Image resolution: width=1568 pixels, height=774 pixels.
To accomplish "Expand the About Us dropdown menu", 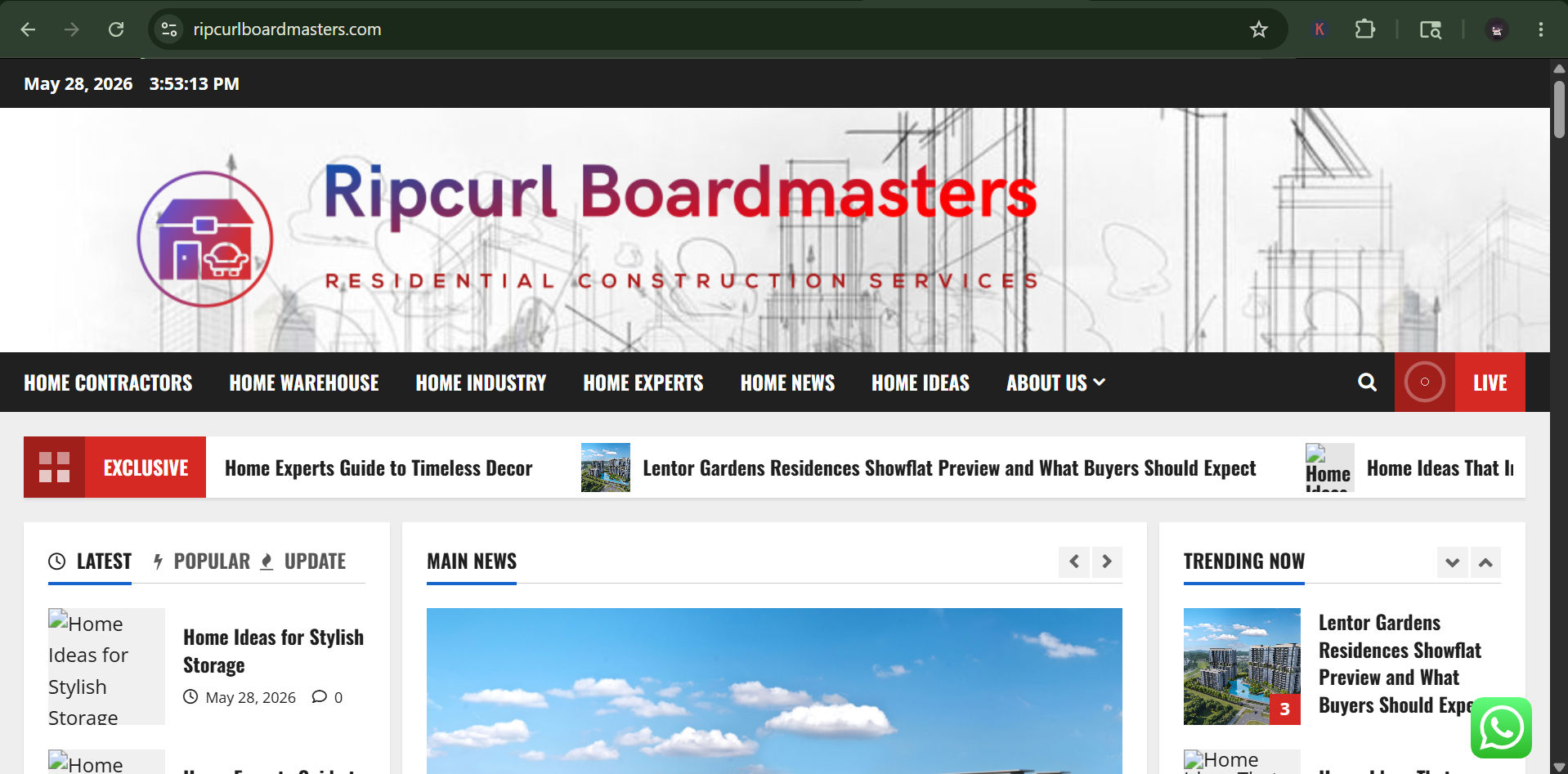I will pos(1055,383).
